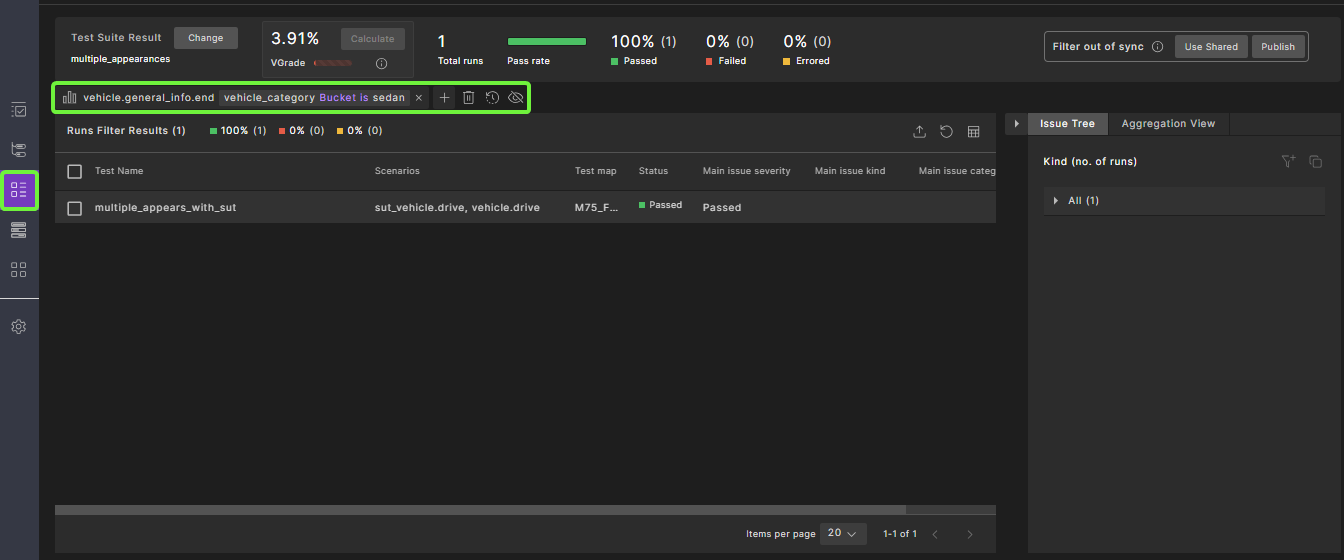Switch to the Aggregation View tab
This screenshot has height=560, width=1344.
(x=1168, y=124)
